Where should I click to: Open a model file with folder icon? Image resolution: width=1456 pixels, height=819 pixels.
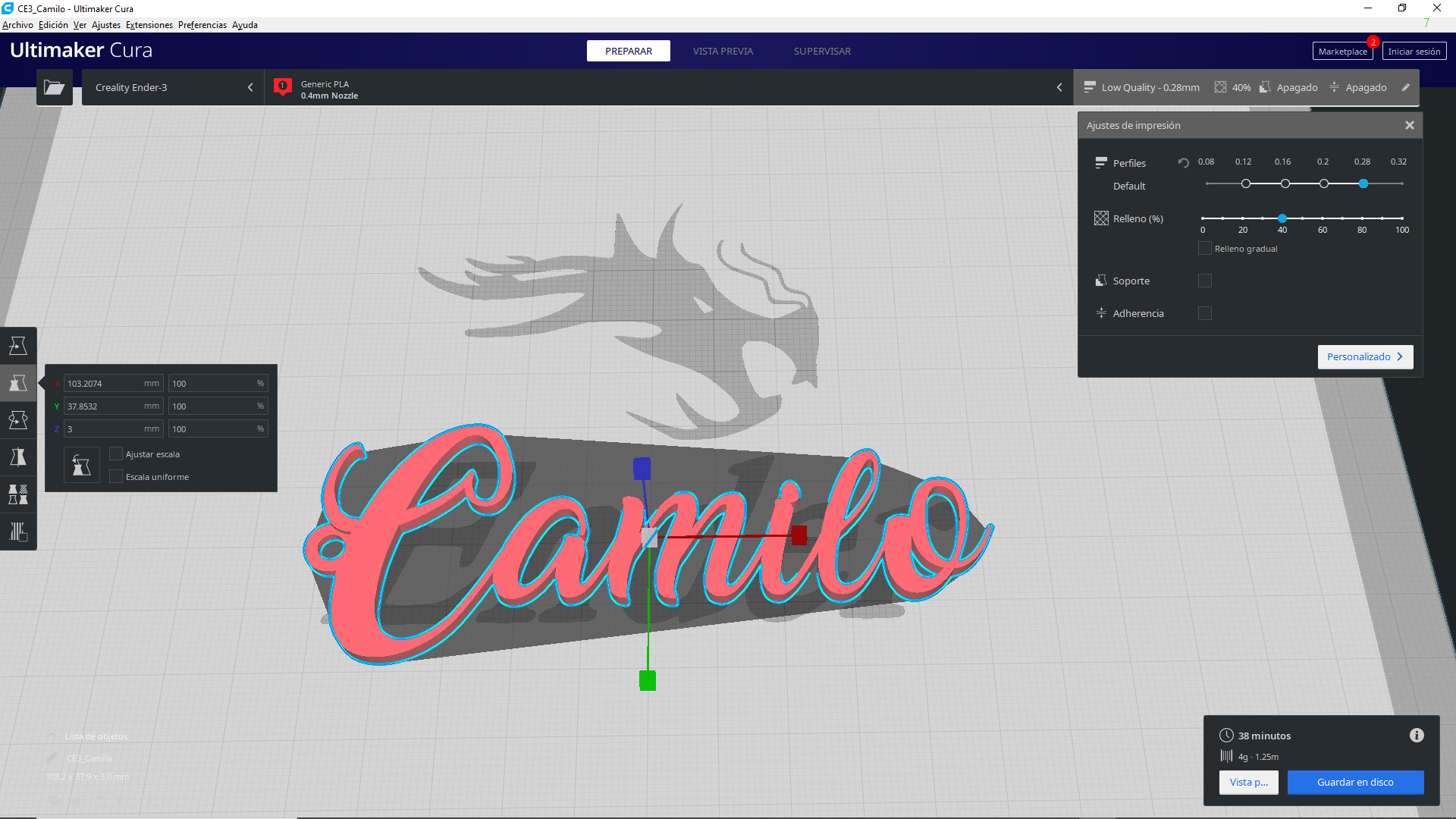pos(54,87)
